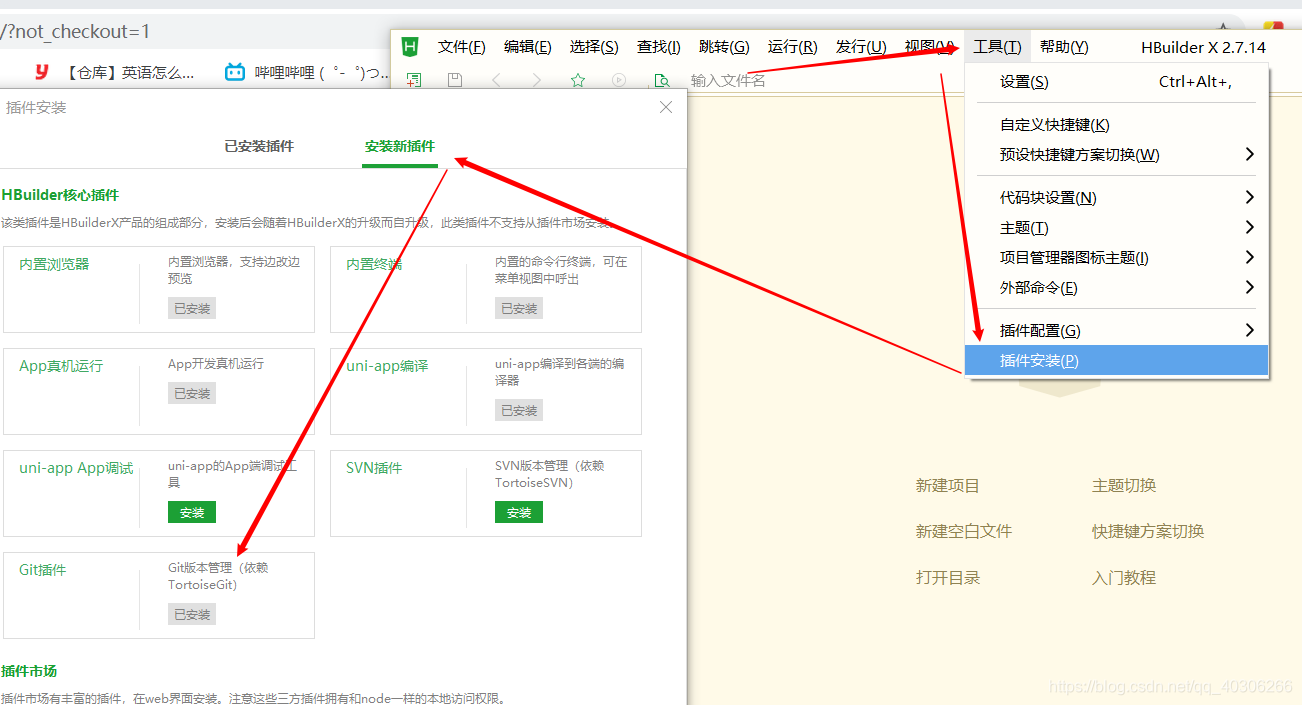Click the uni-app App调试 plugin title
This screenshot has width=1302, height=705.
76,468
